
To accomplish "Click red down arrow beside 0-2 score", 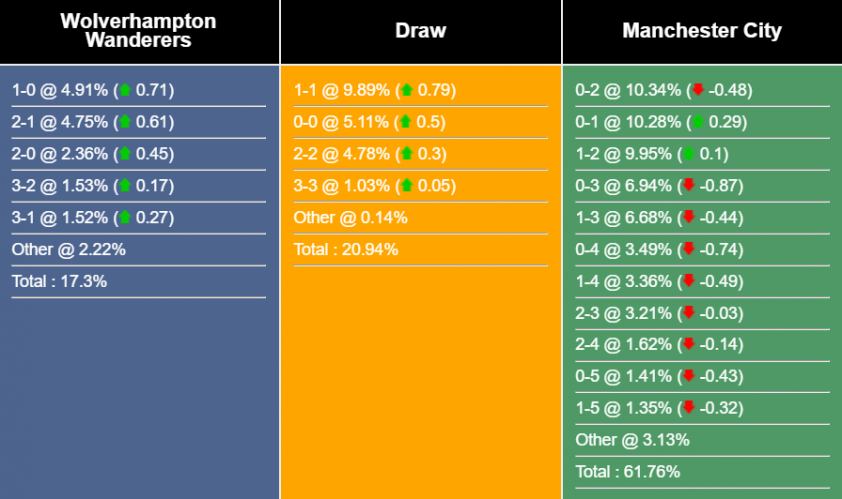I will point(698,90).
